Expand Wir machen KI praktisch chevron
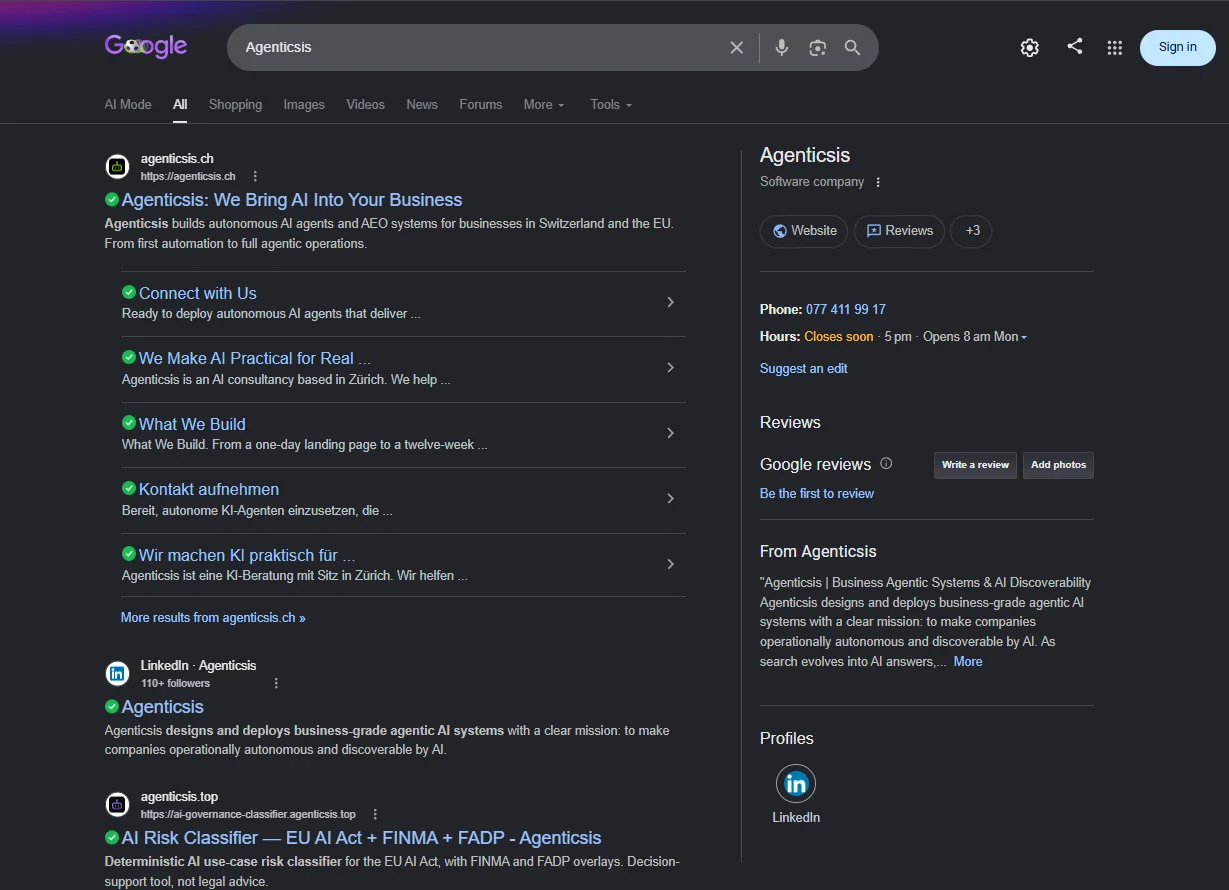 [x=670, y=564]
